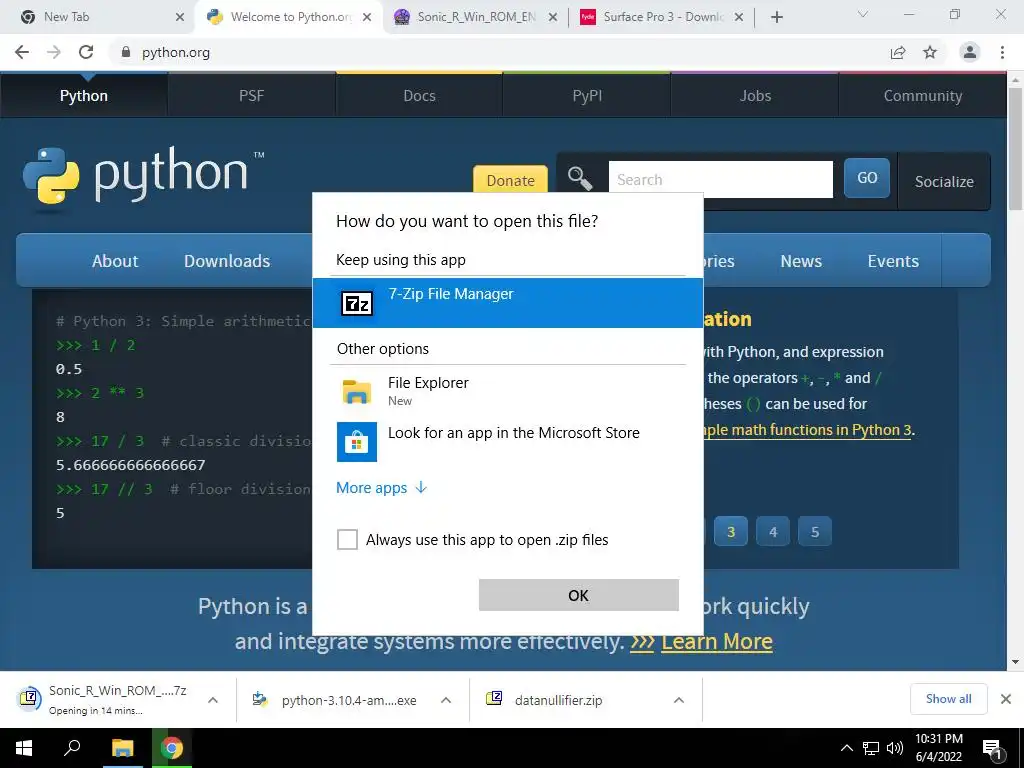The image size is (1024, 768).
Task: Click the magnifier search icon on python.org
Action: coord(579,178)
